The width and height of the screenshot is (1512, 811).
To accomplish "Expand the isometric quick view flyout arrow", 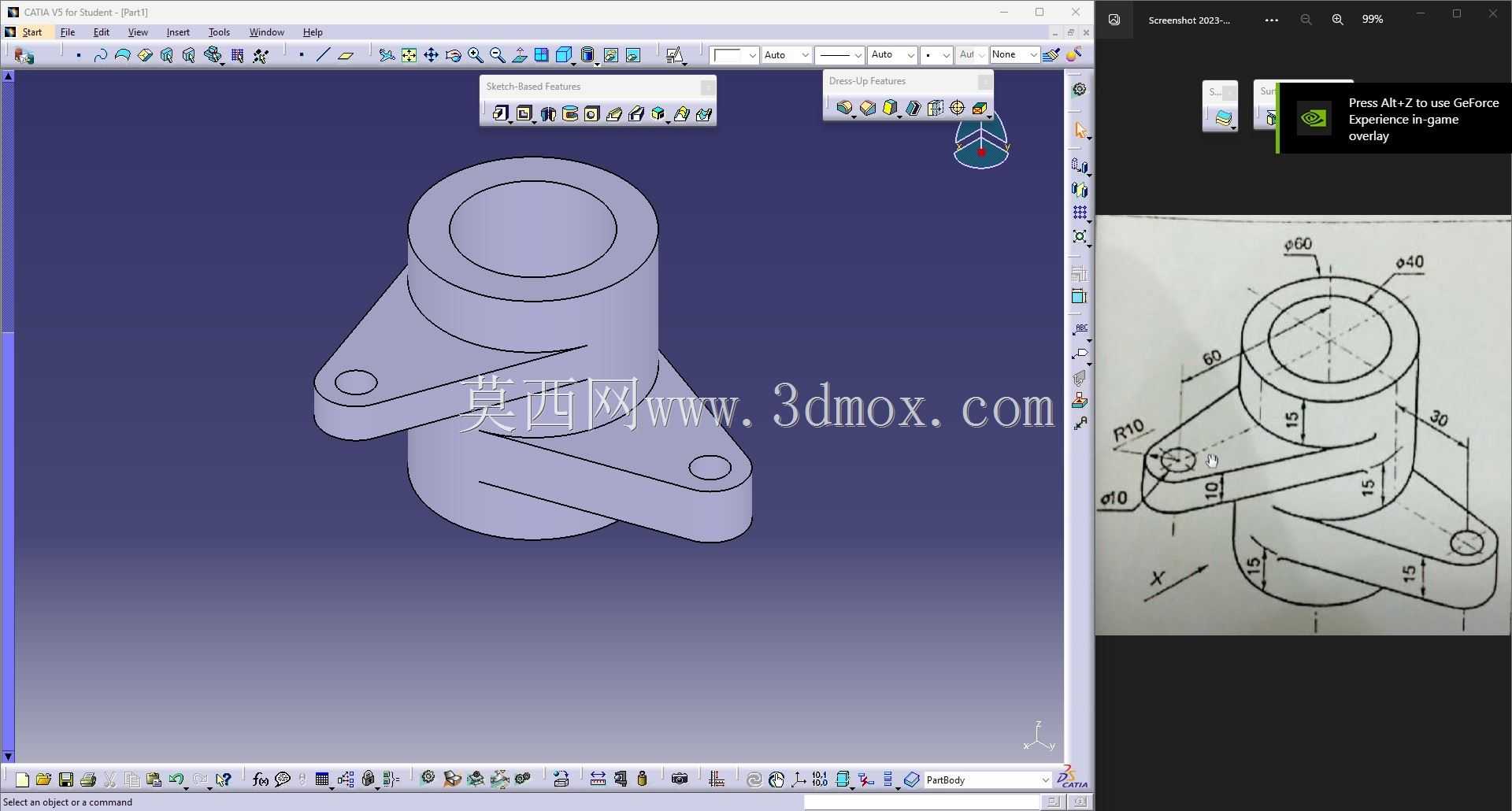I will [574, 63].
